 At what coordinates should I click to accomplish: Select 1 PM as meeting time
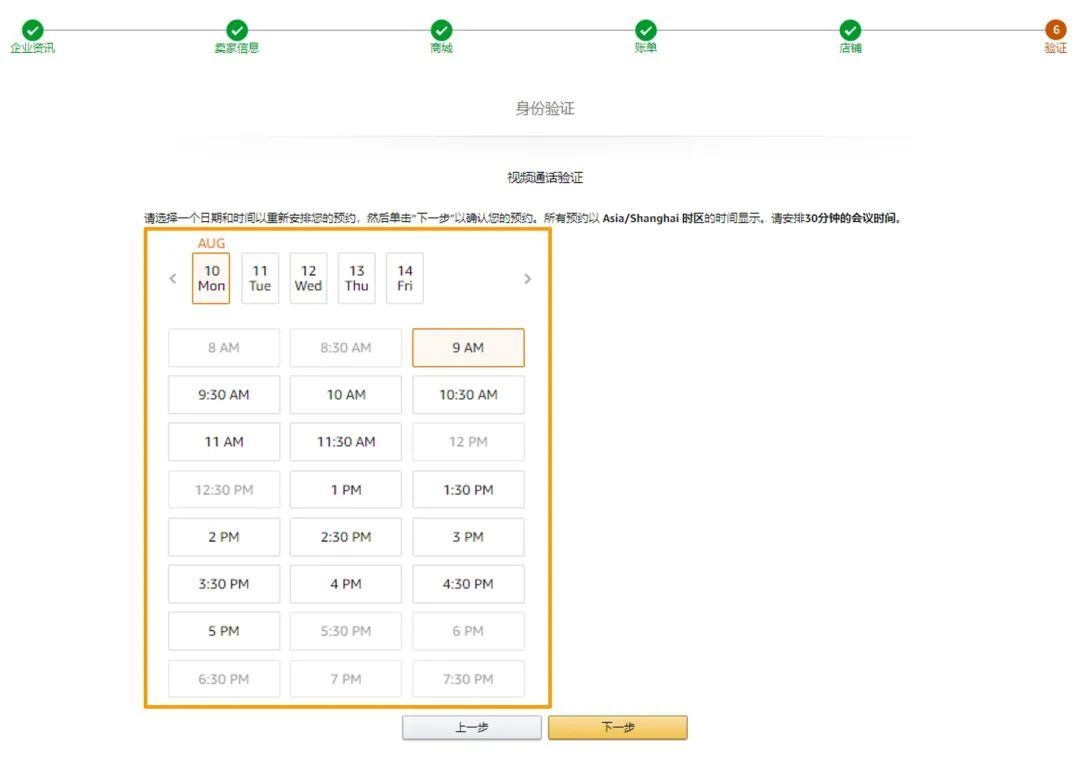pyautogui.click(x=345, y=489)
